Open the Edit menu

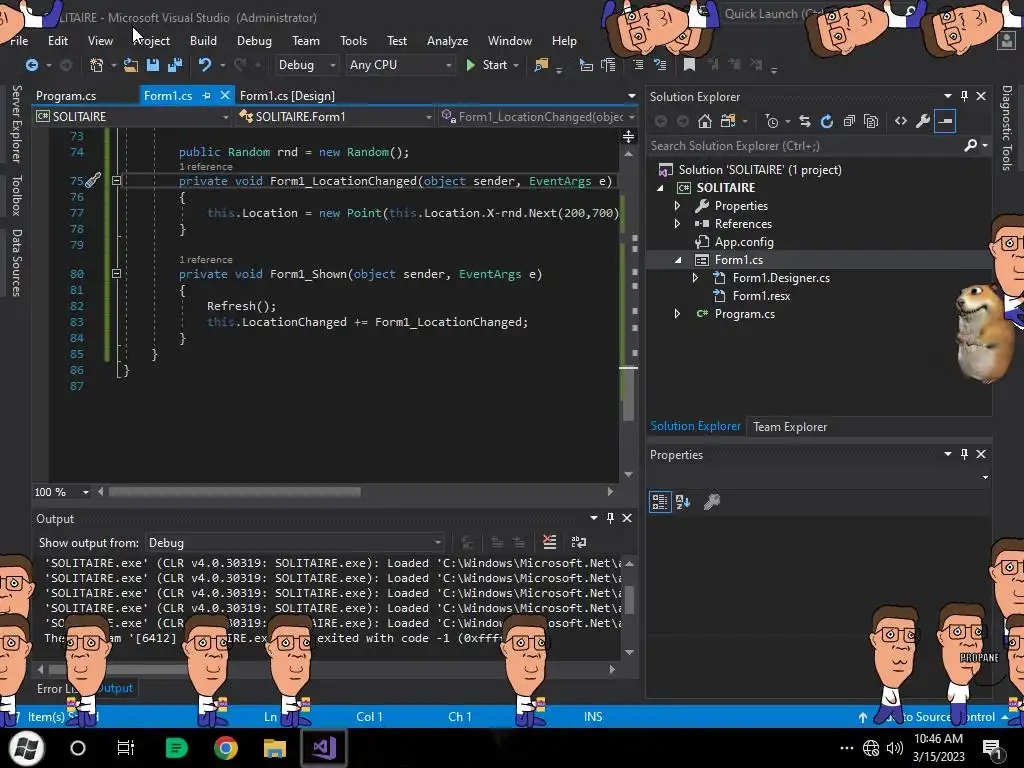pyautogui.click(x=57, y=40)
